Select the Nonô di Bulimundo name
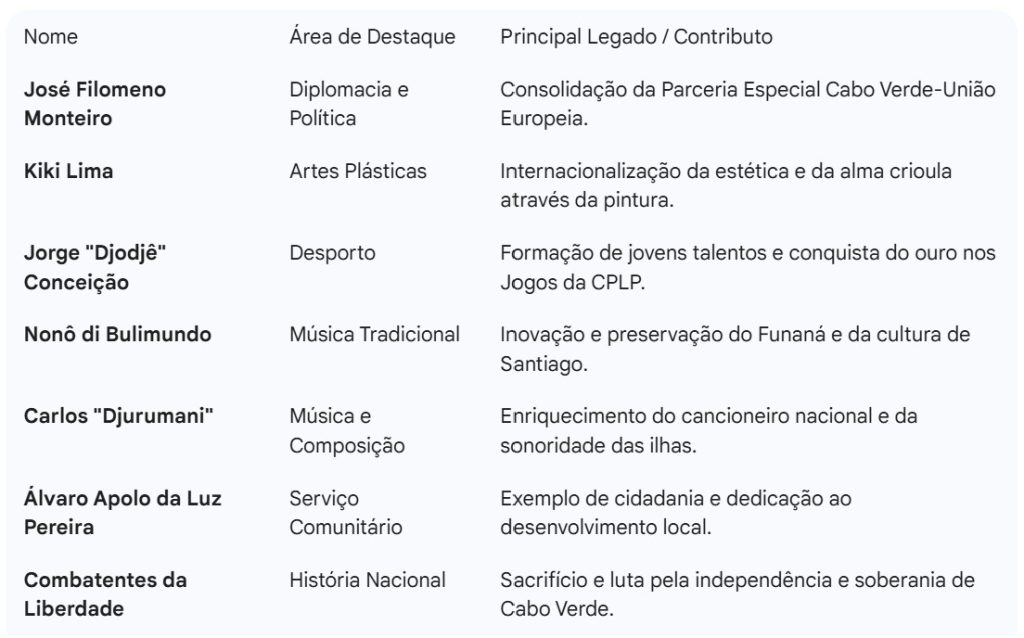Viewport: 1024px width, 638px height. point(118,335)
